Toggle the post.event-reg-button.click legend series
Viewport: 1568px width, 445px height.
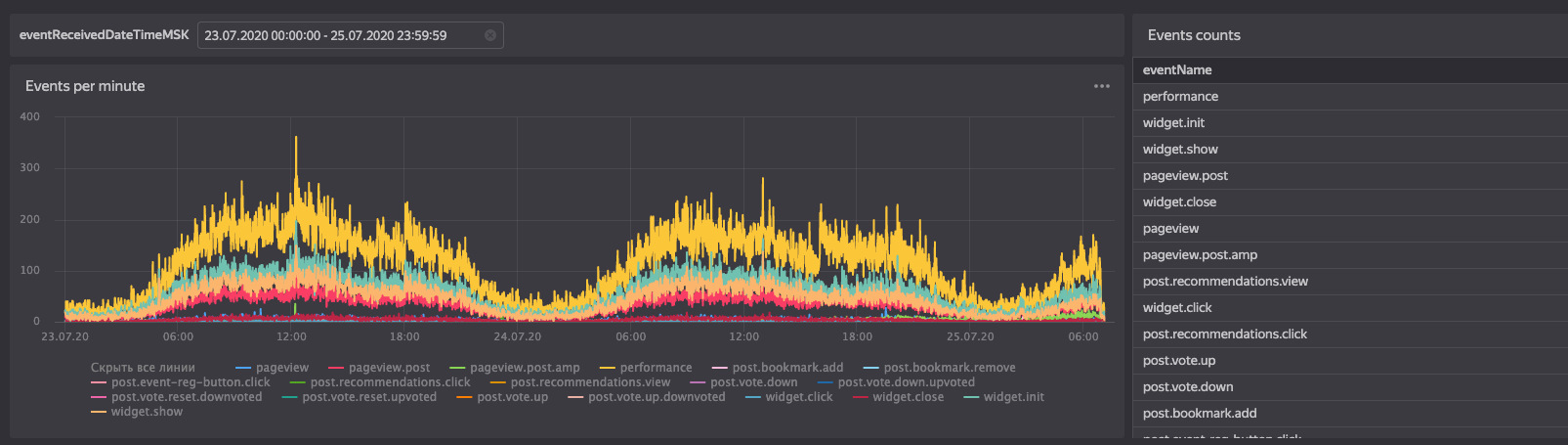pos(181,382)
